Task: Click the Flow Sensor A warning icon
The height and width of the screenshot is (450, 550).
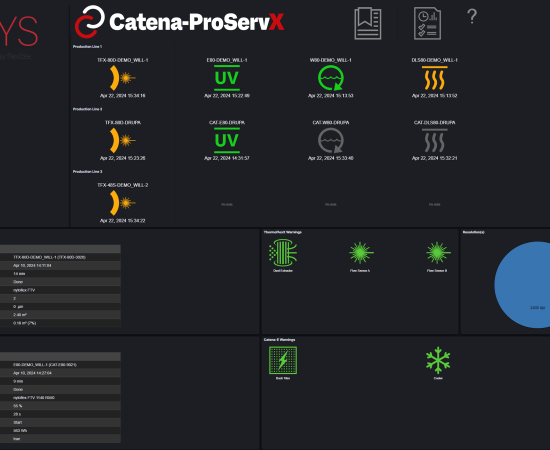Action: 361,253
